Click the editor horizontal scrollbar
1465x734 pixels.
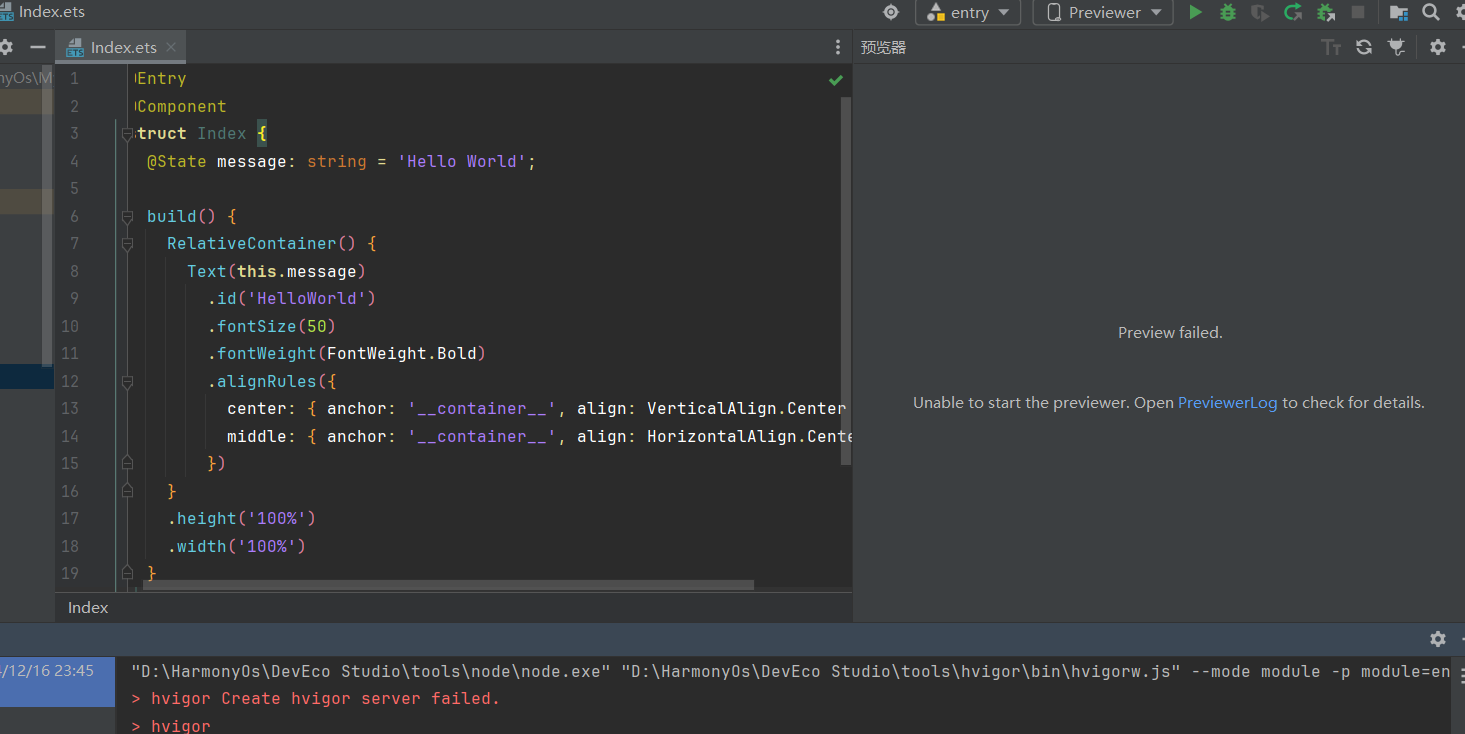pos(448,585)
